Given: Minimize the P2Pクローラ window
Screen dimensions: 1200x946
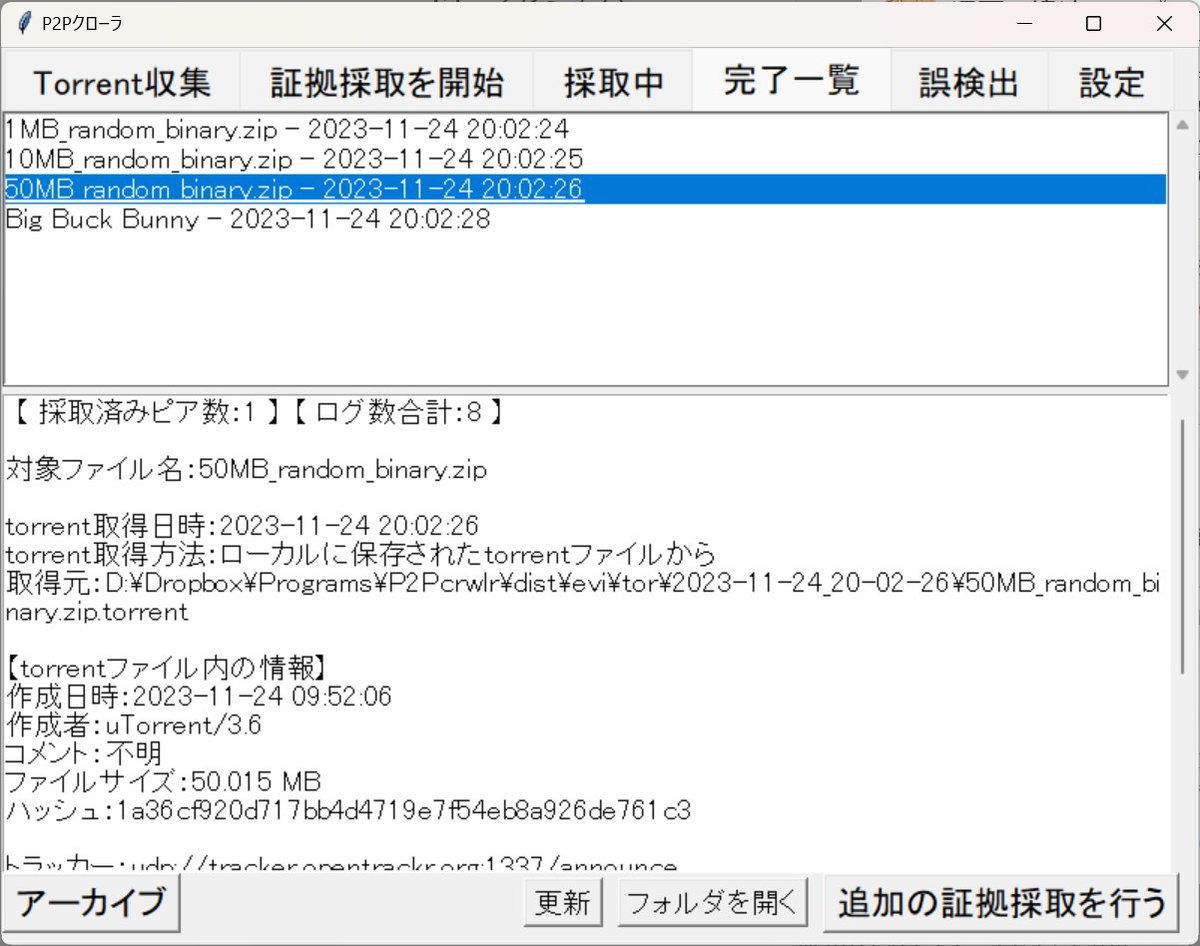Looking at the screenshot, I should 1024,24.
